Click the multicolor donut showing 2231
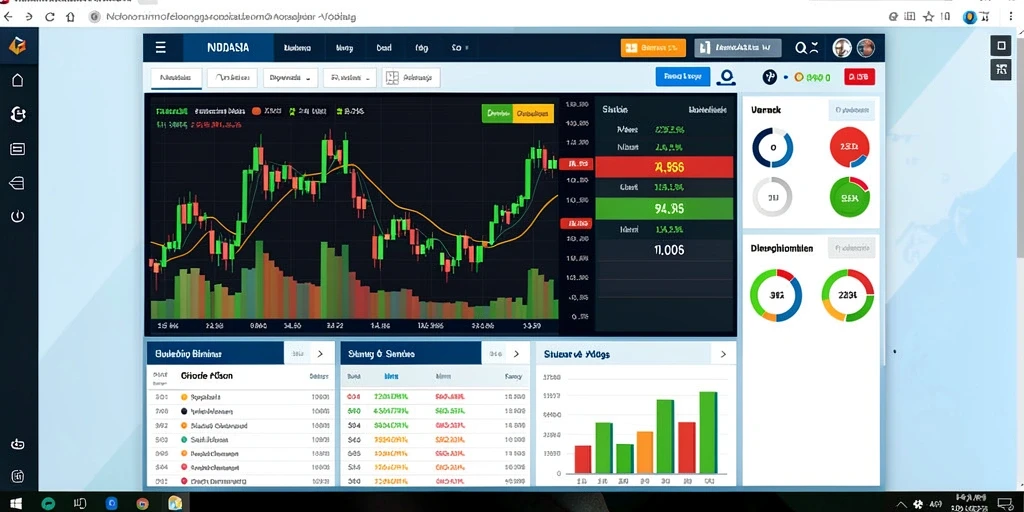1024x512 pixels. [x=848, y=295]
